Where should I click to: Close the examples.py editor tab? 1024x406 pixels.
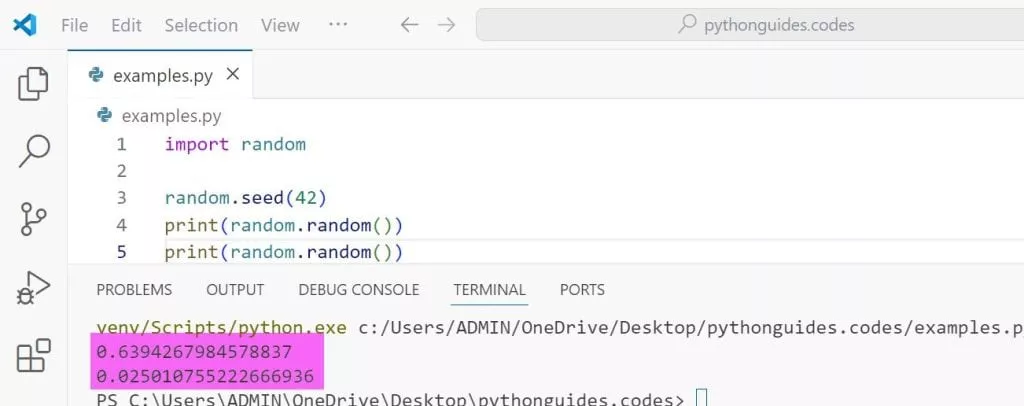[x=233, y=75]
